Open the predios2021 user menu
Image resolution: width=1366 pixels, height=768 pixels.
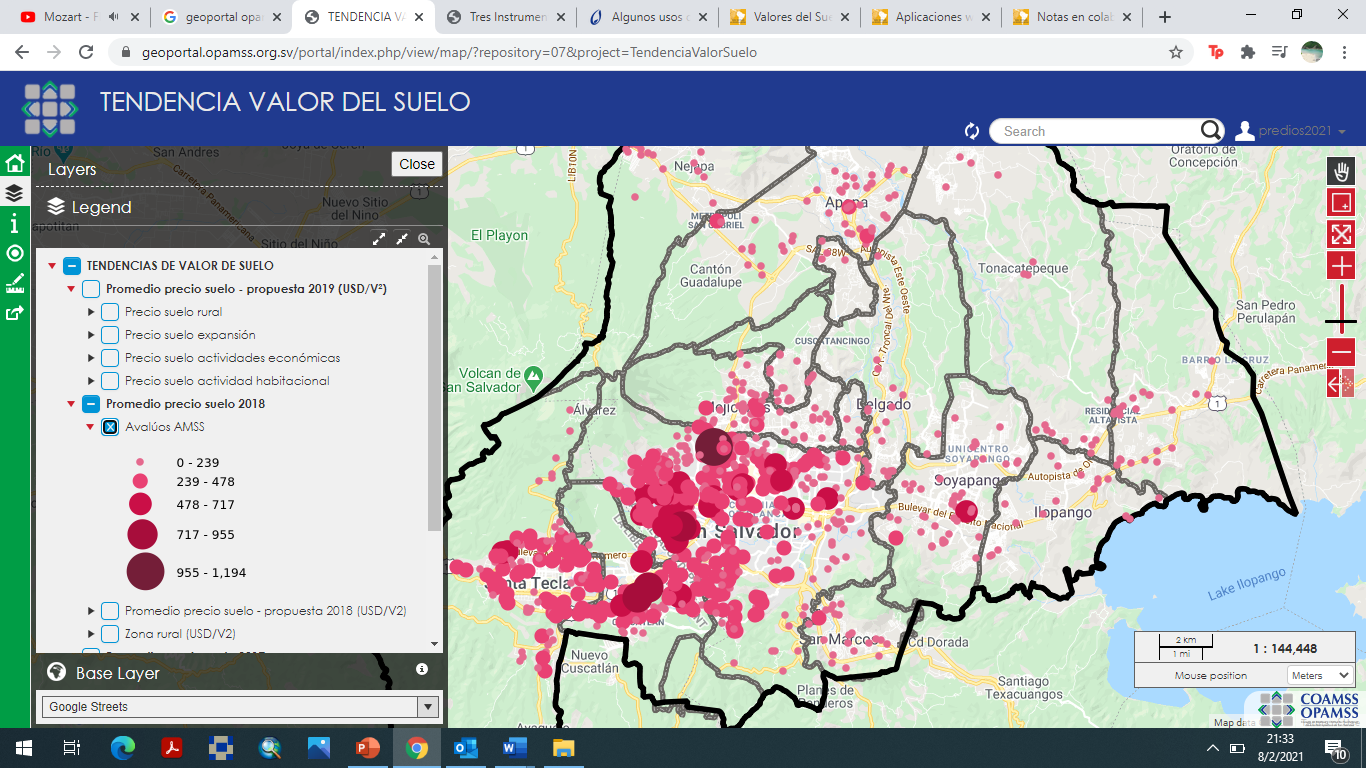click(1290, 131)
